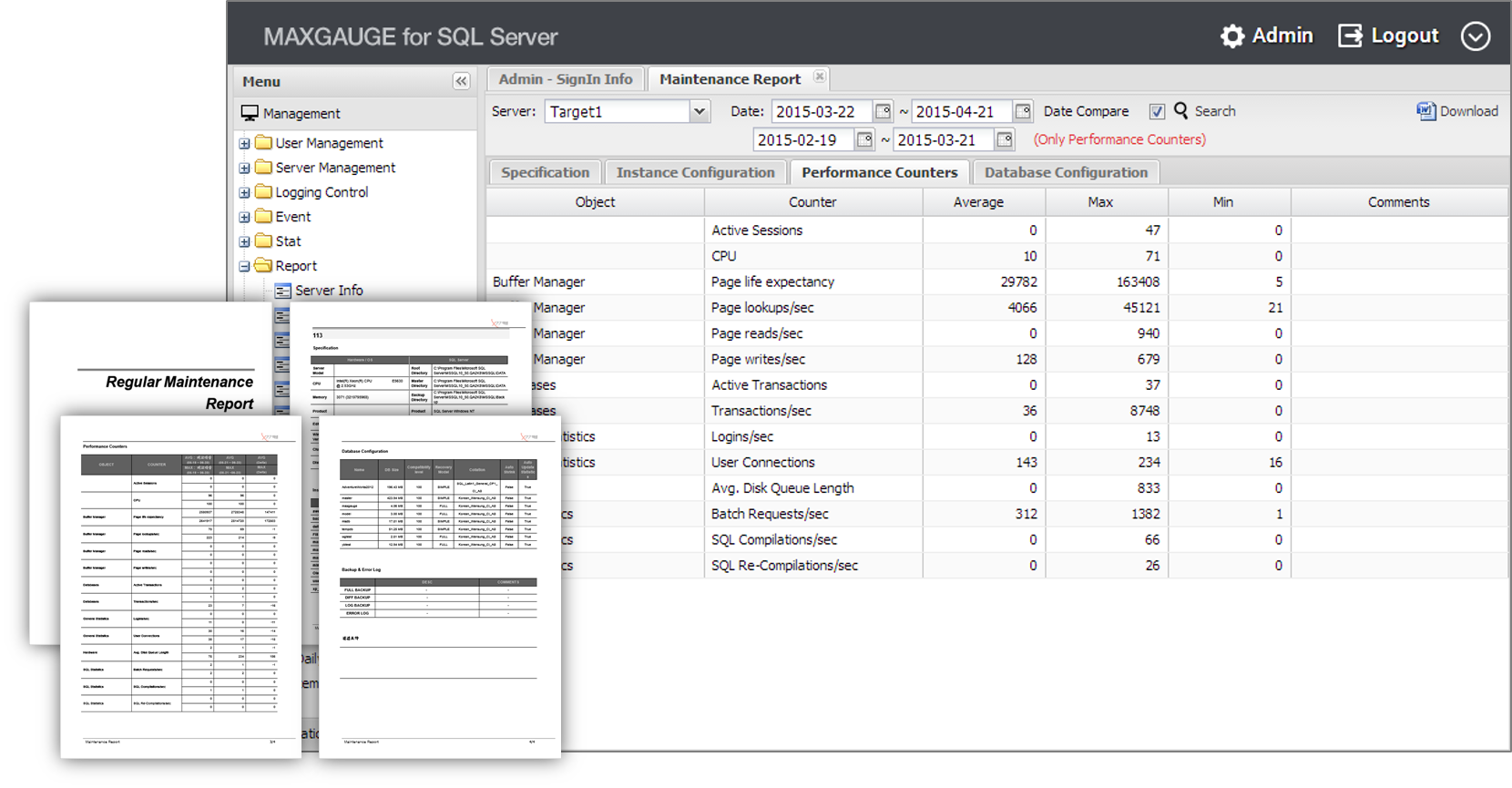Click the Logging Control folder icon

(x=264, y=191)
